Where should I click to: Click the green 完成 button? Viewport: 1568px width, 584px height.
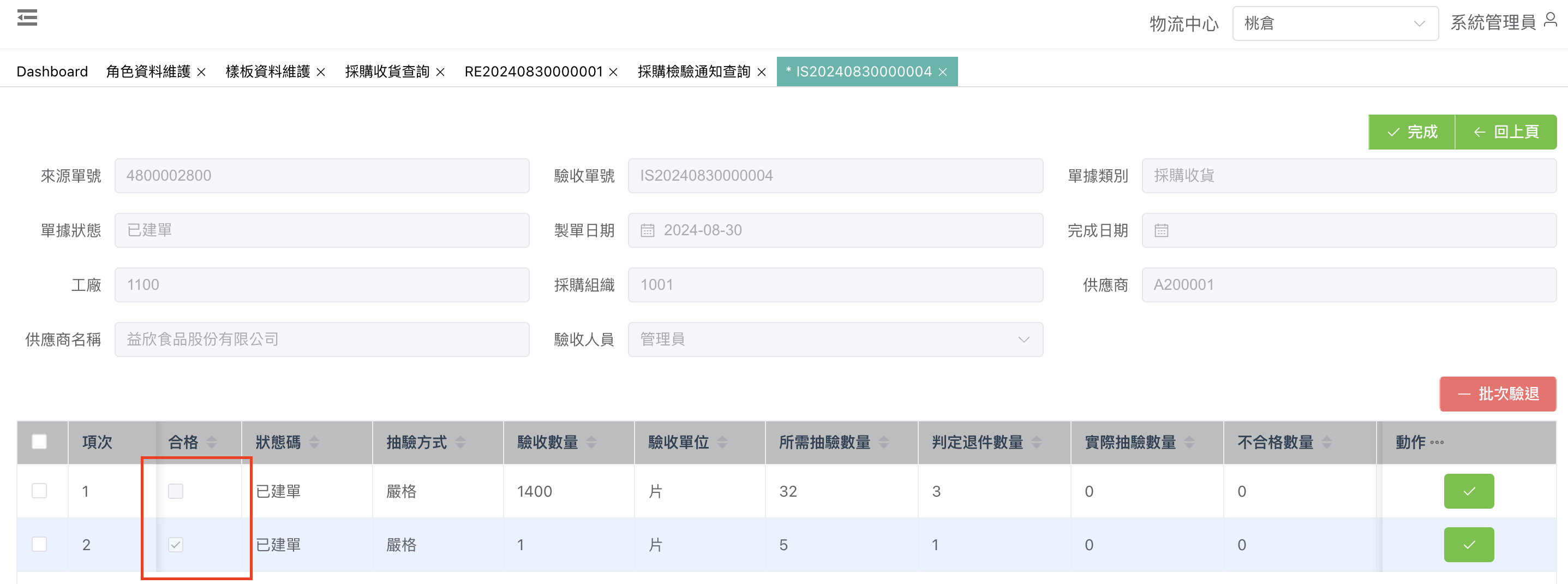click(x=1411, y=132)
